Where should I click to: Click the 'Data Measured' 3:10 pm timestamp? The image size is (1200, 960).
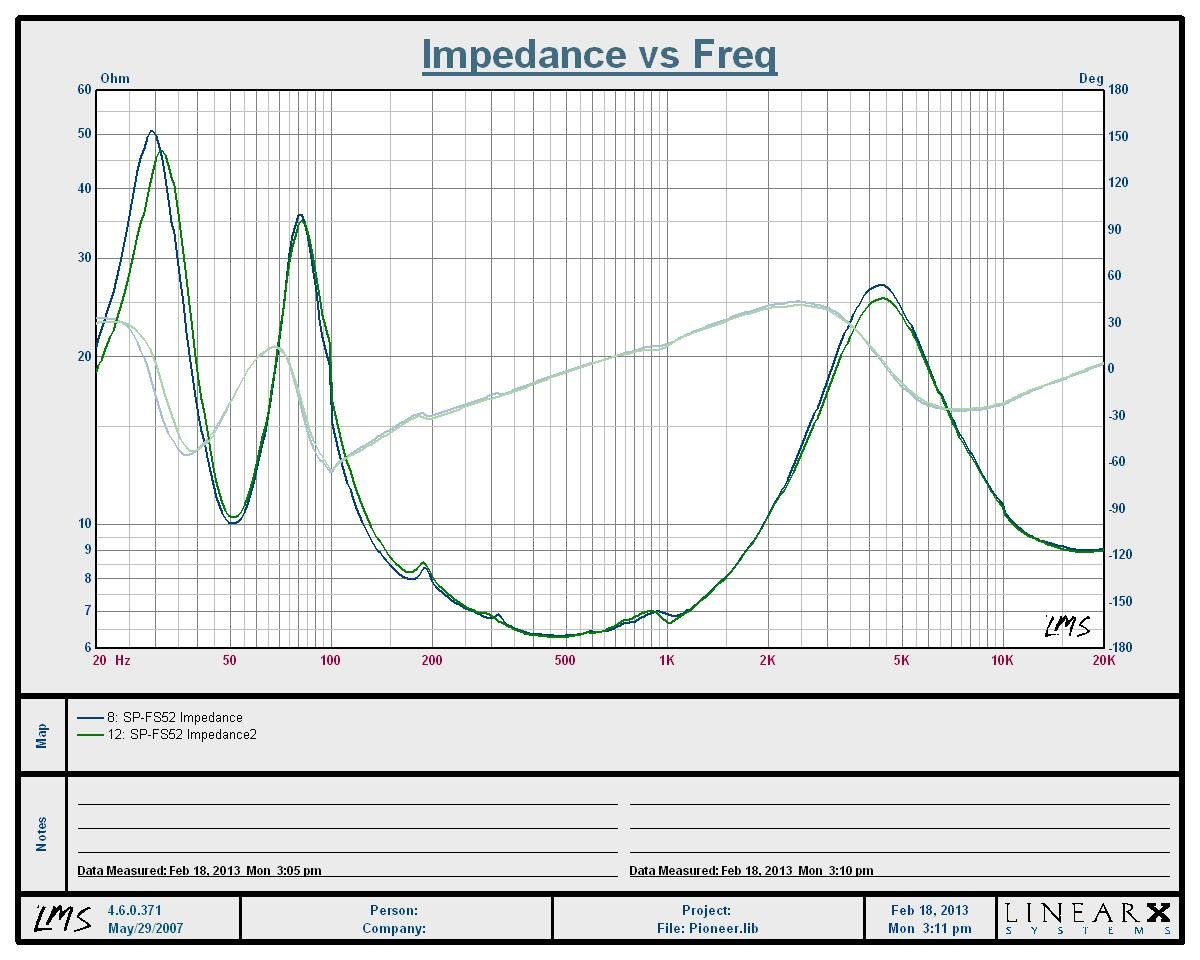pyautogui.click(x=751, y=871)
